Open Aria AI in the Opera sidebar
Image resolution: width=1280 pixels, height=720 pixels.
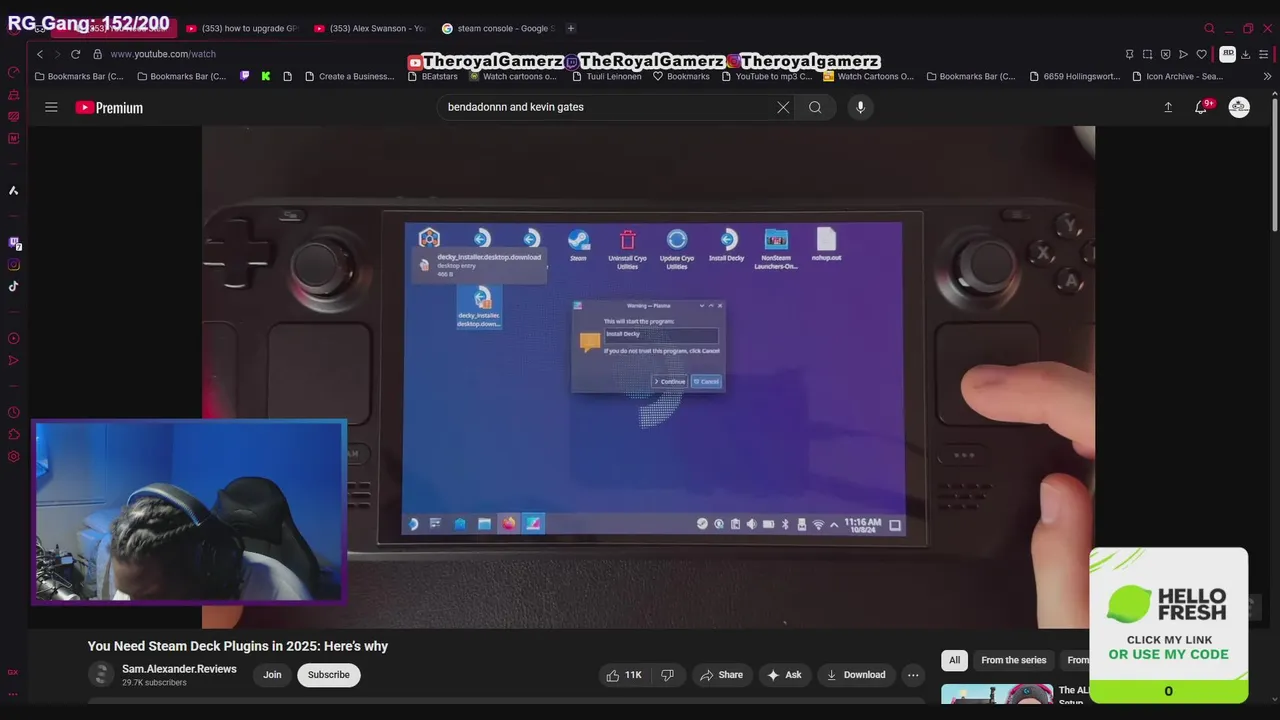point(14,190)
